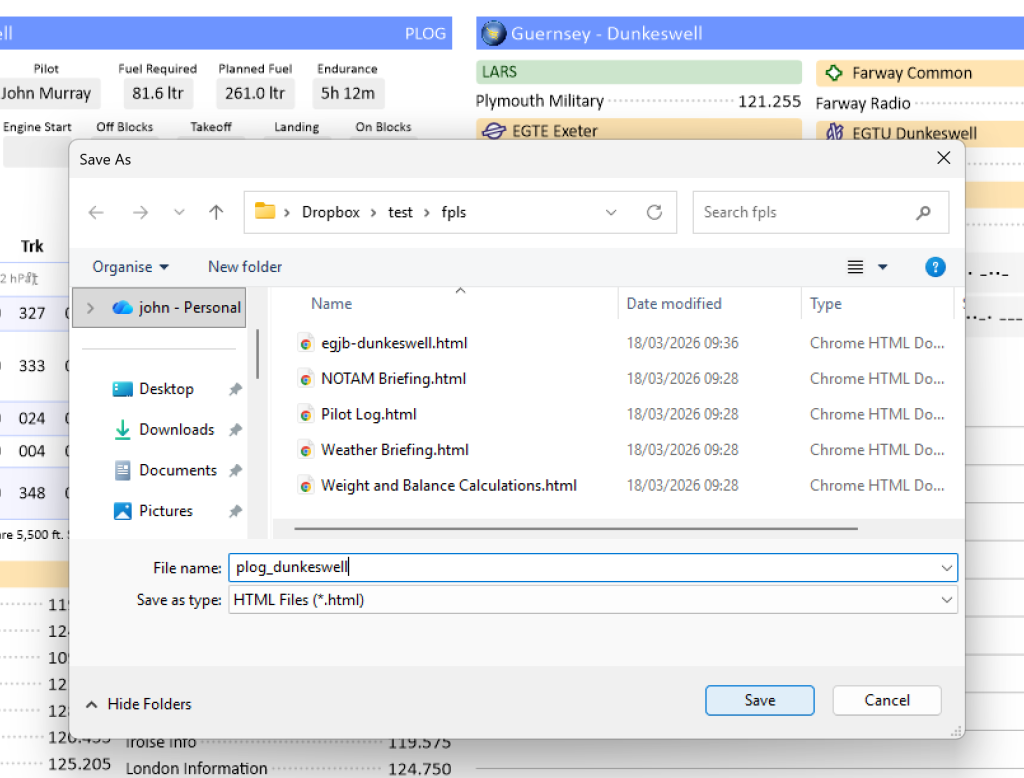
Task: Unpin the Documents folder pin icon
Action: tap(235, 471)
